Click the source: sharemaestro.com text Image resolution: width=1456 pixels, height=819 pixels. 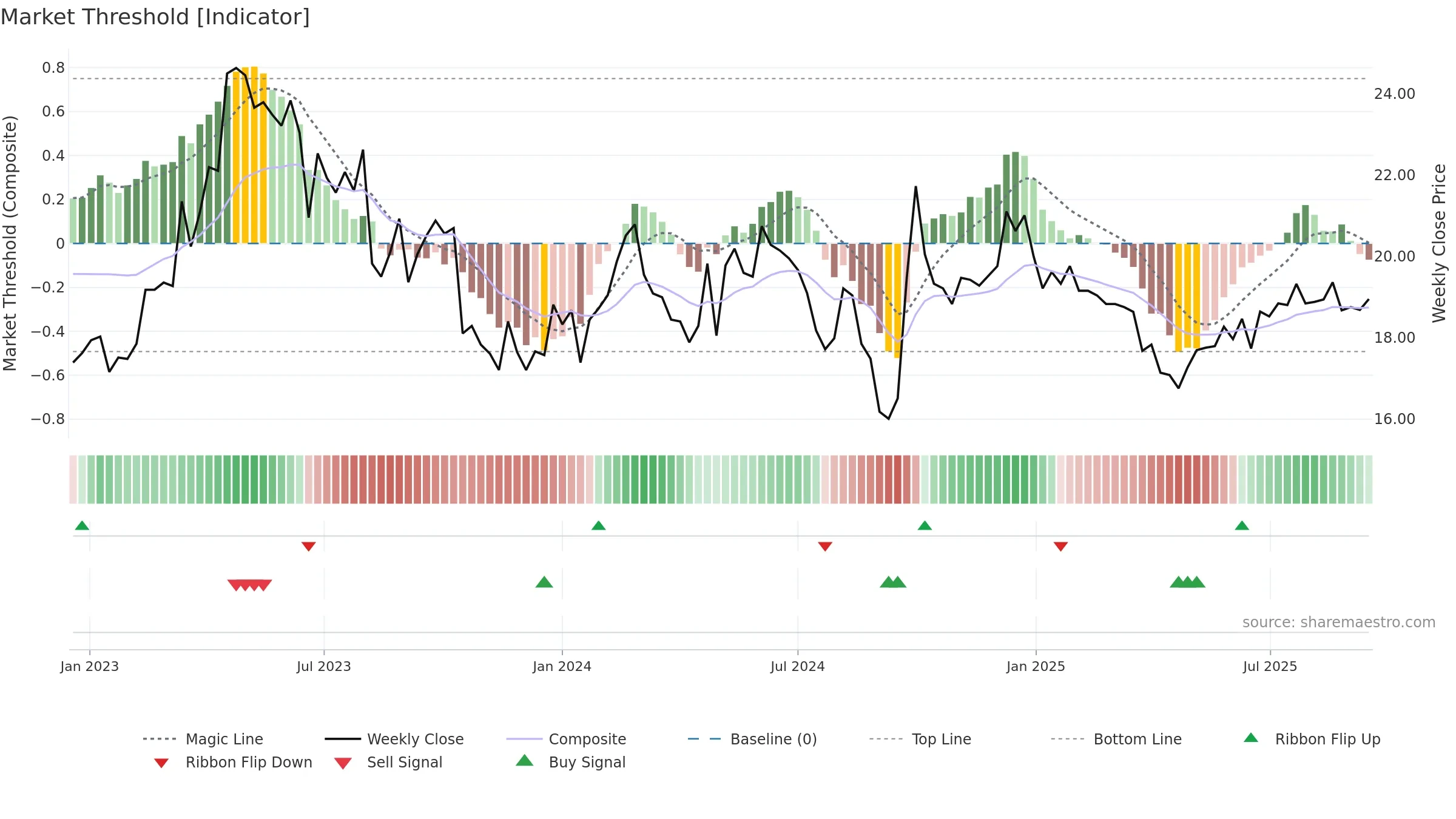point(1339,622)
